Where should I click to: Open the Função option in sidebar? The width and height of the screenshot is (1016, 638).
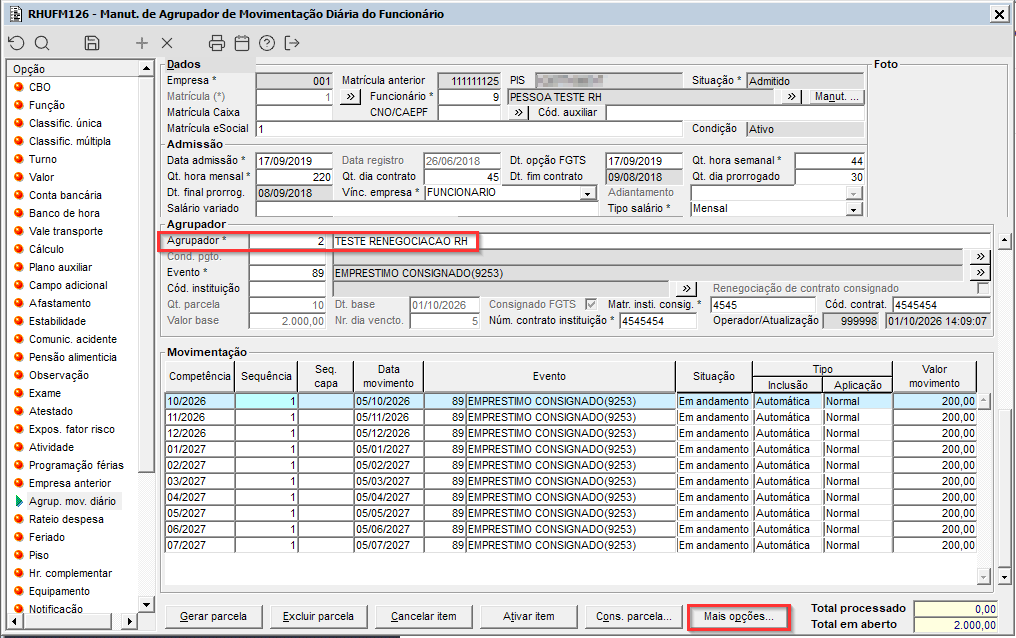pyautogui.click(x=47, y=105)
